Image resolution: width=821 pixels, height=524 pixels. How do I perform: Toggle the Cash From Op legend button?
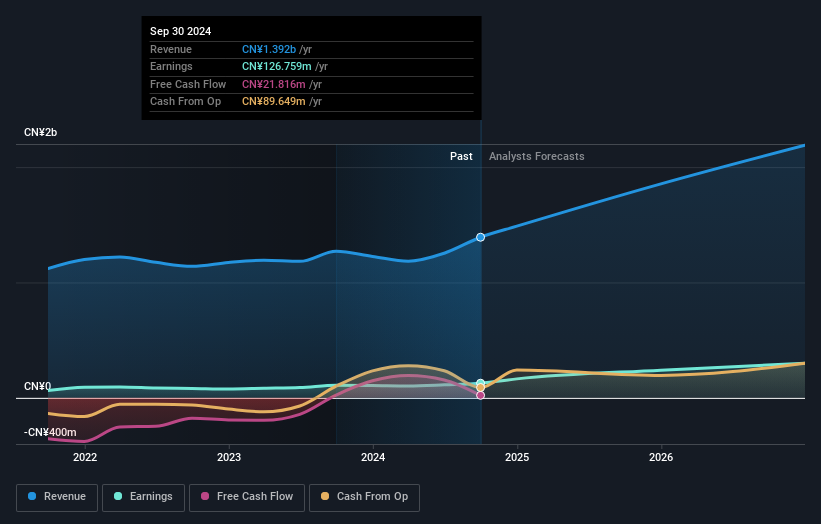click(364, 497)
